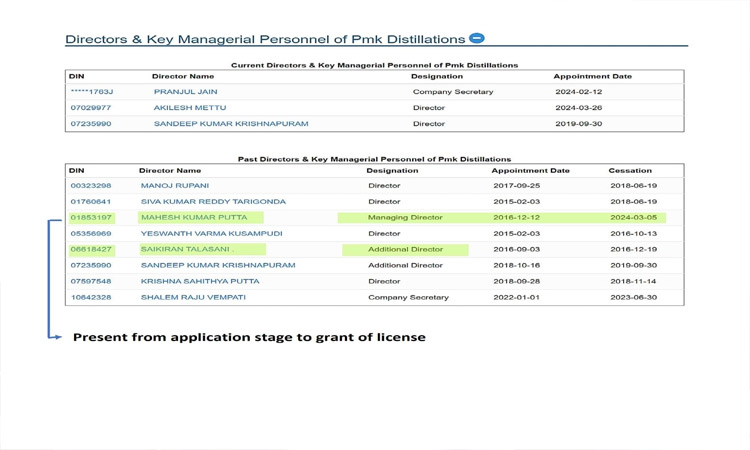Open SANDEEP KUMAR KRISHNAPURAM in Current Directors table
Viewport: 750px width, 450px height.
coord(231,123)
